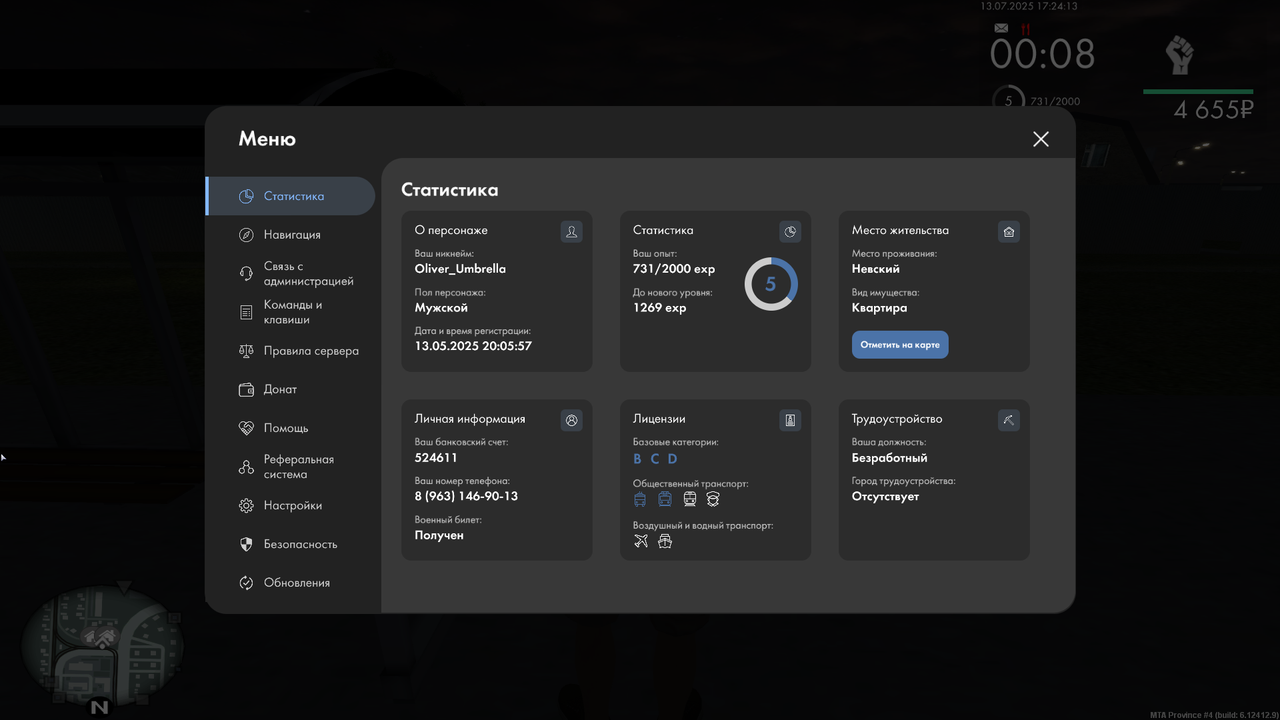Click the scales icon for Правила сервера

click(246, 351)
